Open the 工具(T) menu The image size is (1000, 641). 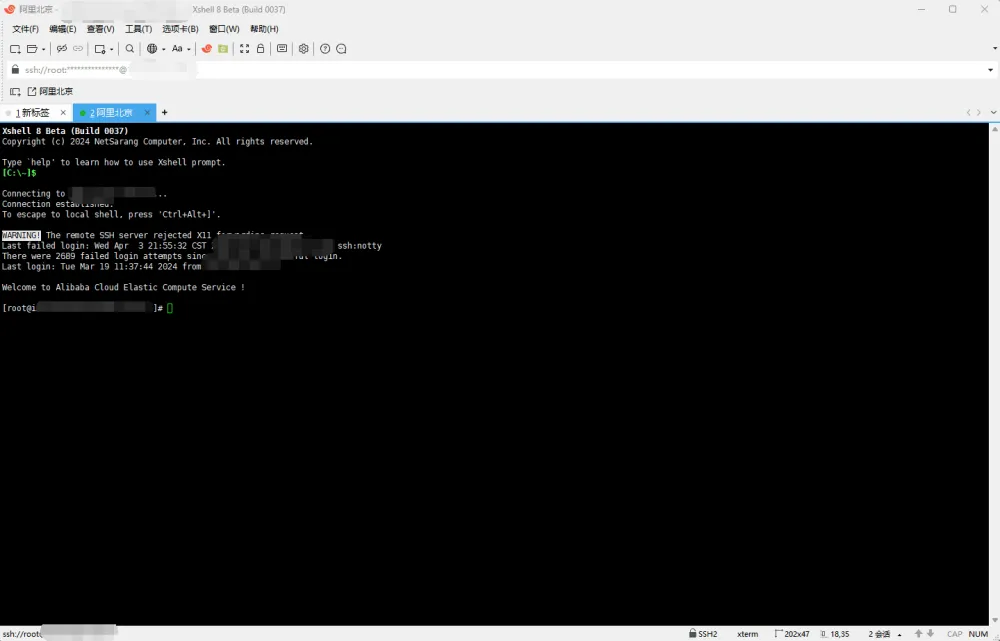pos(137,29)
